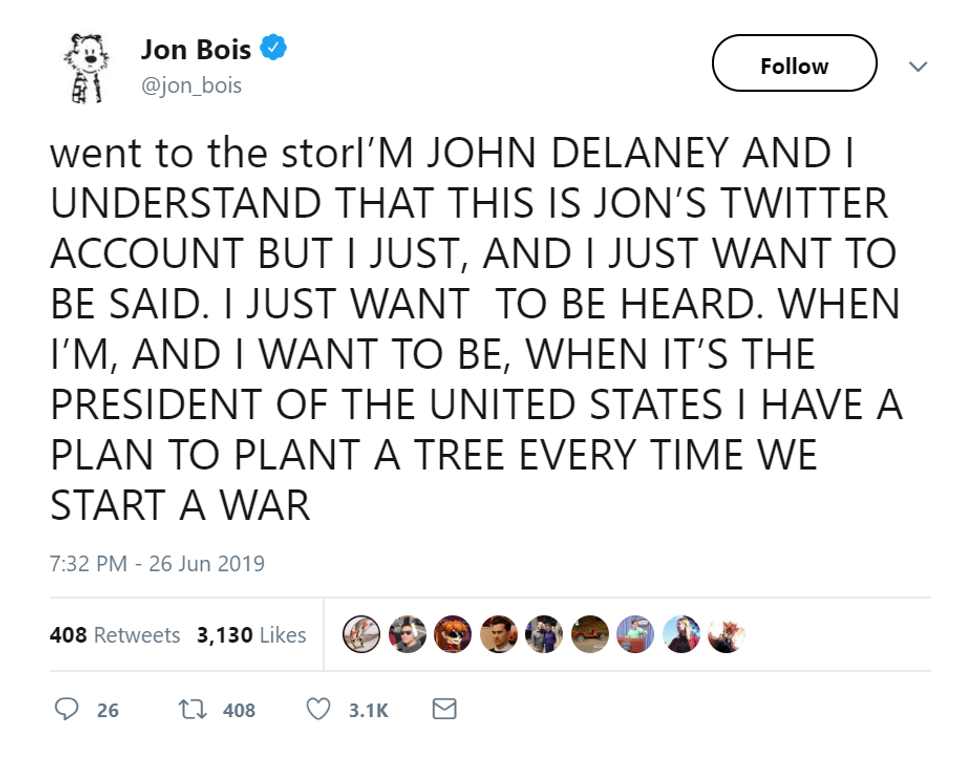980x757 pixels.
Task: Reply to Jon Bois's tweet
Action: 68,709
